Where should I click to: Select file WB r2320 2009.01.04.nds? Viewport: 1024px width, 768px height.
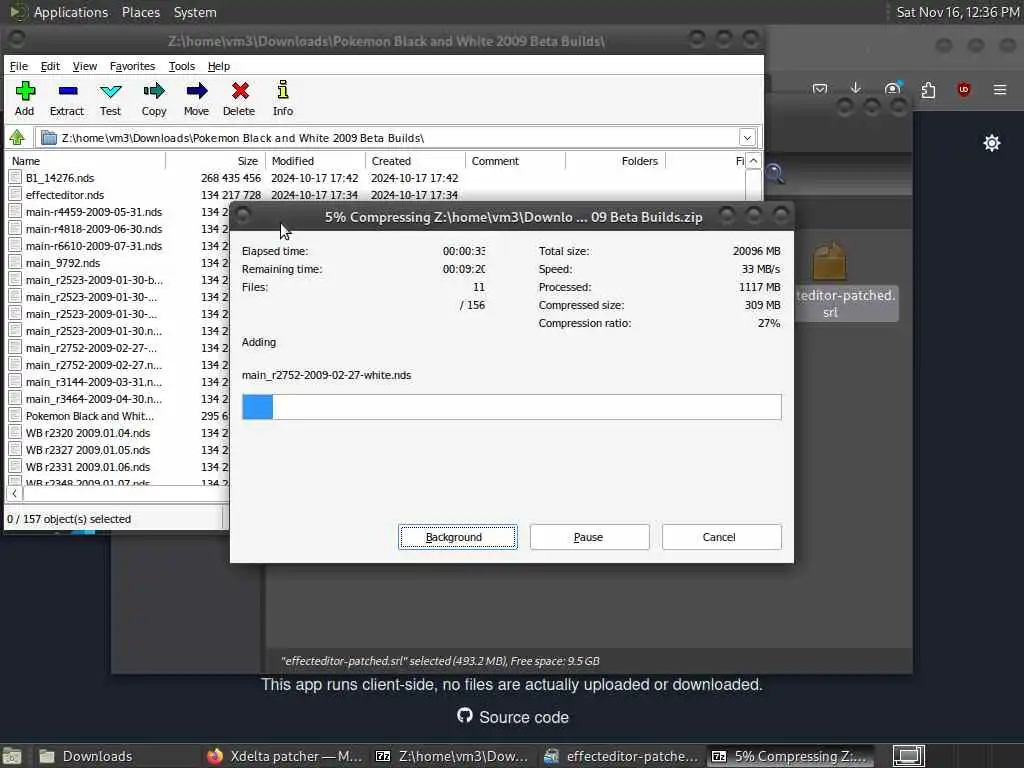[88, 432]
